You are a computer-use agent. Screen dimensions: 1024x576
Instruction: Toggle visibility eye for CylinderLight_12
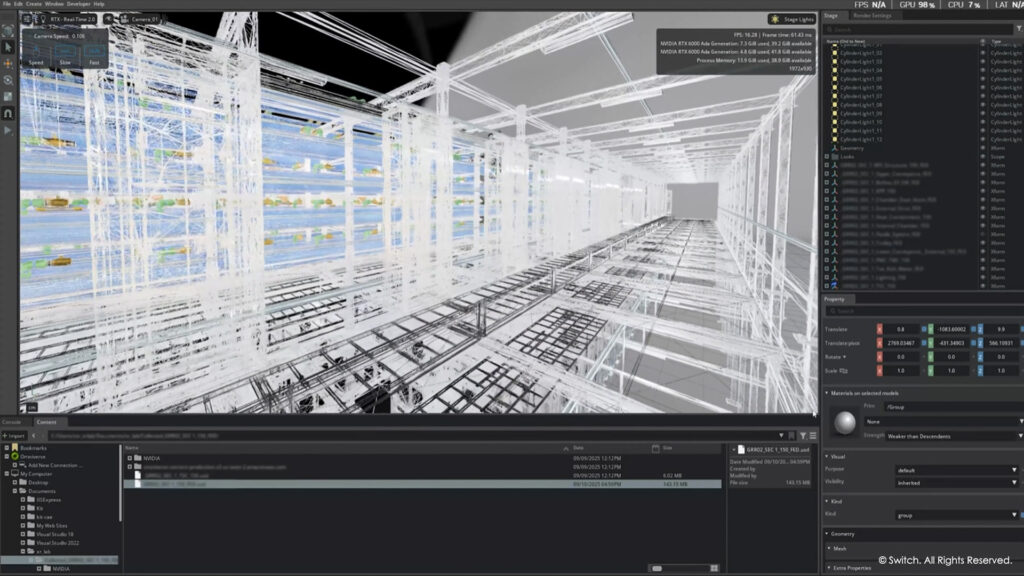982,139
